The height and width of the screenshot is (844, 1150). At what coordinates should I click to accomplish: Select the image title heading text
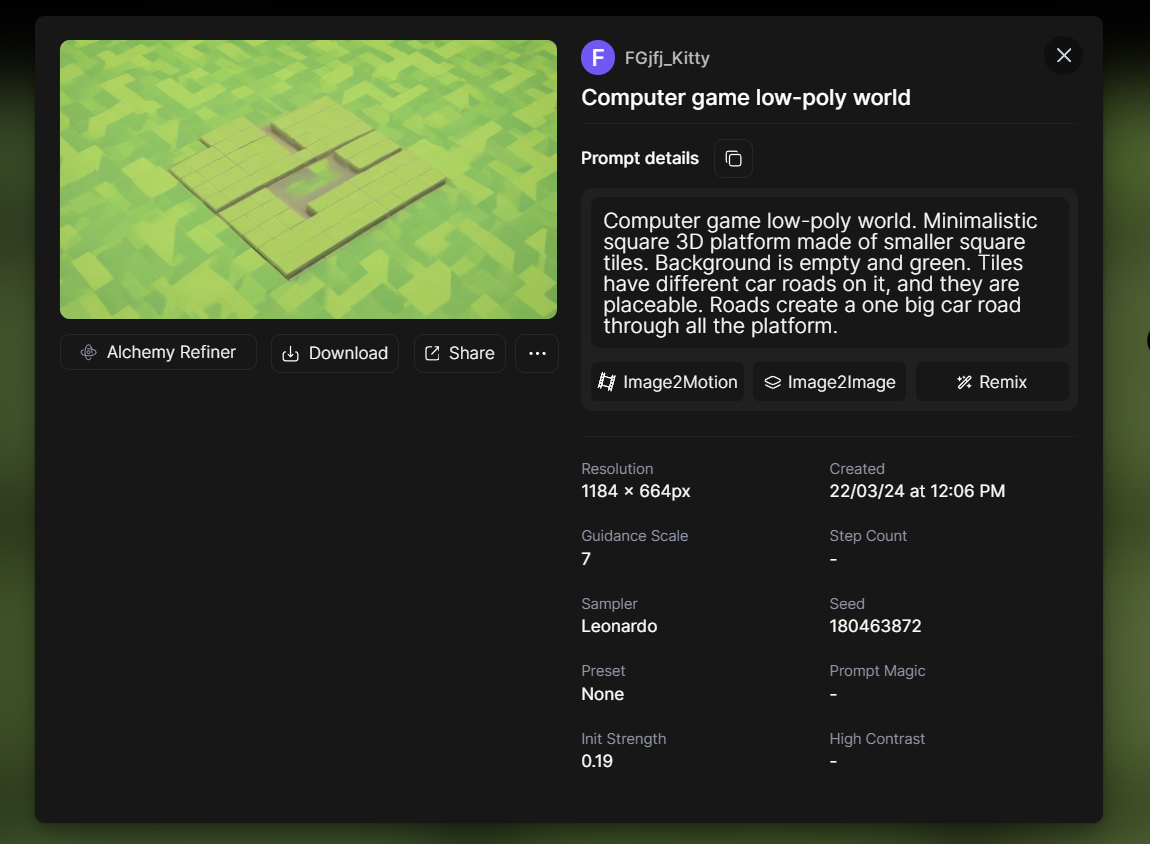(x=746, y=98)
